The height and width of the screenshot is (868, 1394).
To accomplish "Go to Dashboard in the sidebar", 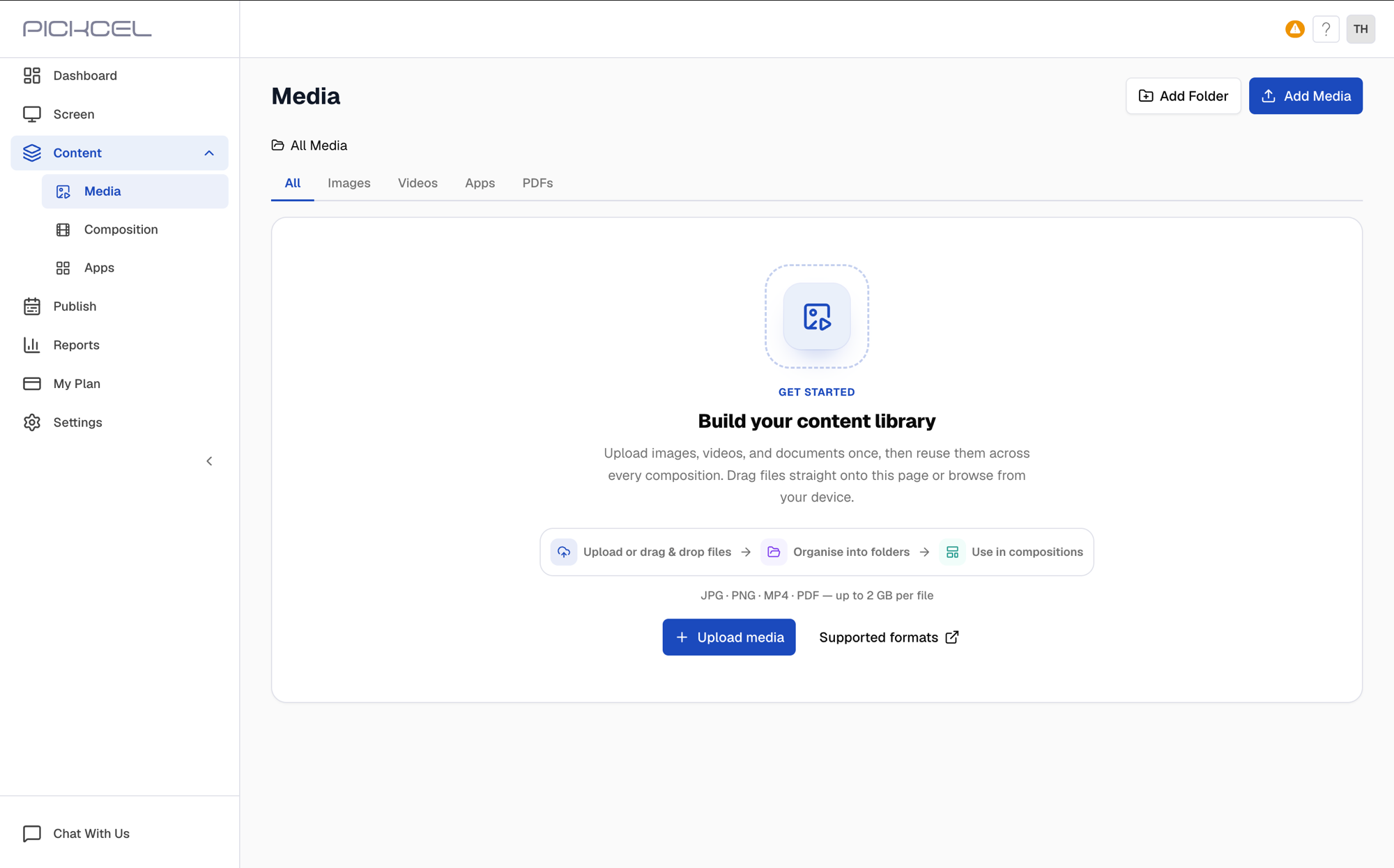I will coord(119,75).
